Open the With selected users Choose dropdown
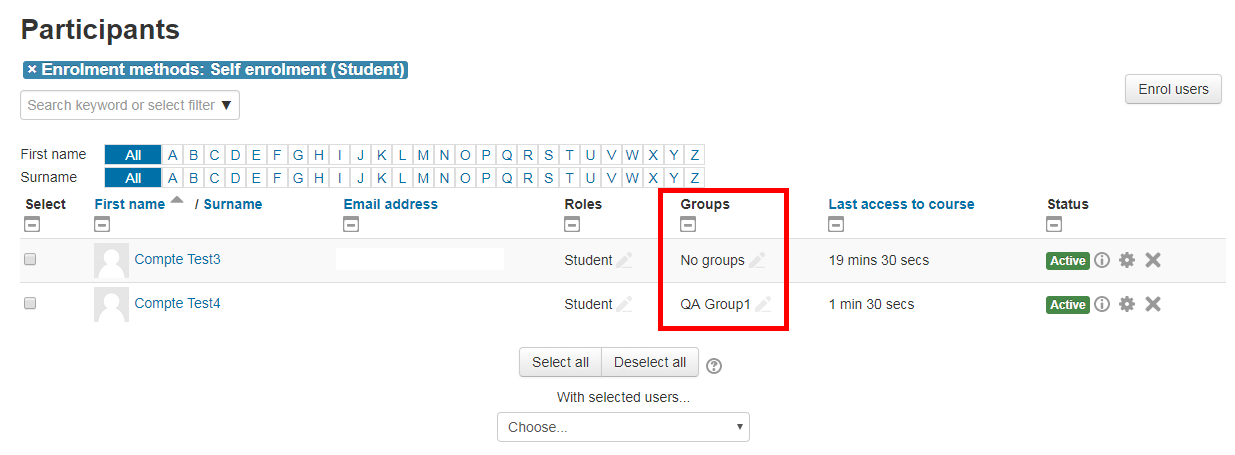This screenshot has width=1235, height=455. click(x=623, y=427)
